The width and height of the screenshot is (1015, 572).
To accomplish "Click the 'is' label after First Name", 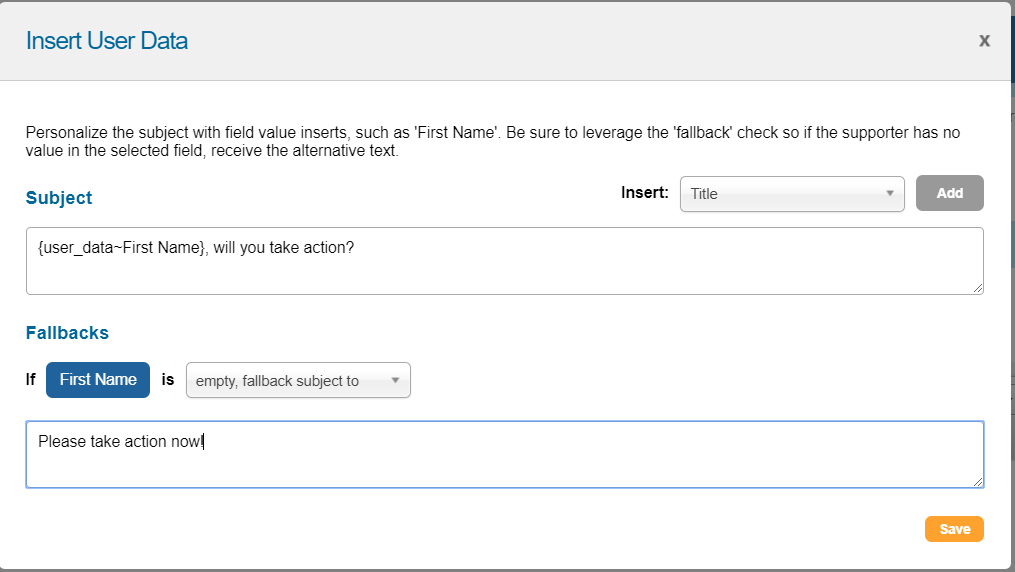I will click(168, 380).
